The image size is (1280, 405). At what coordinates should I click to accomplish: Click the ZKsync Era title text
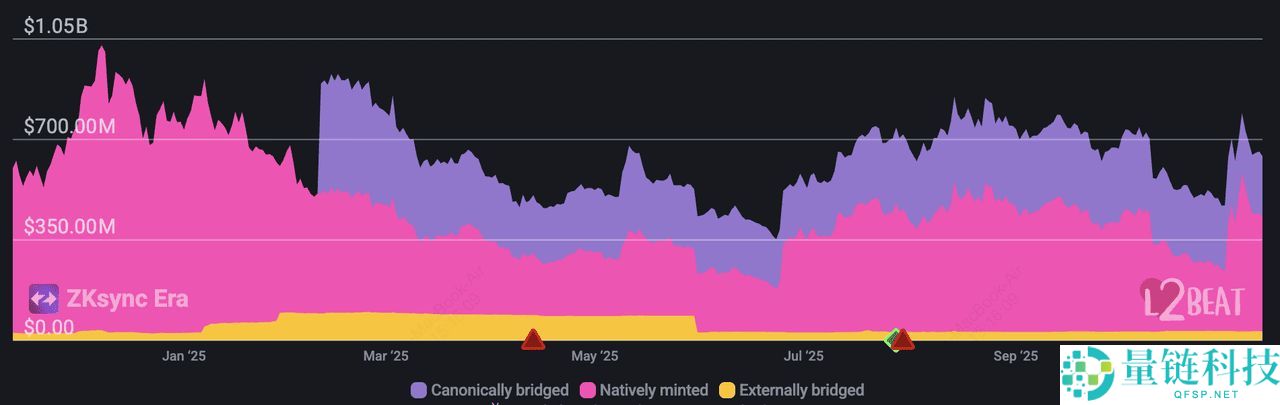(127, 298)
